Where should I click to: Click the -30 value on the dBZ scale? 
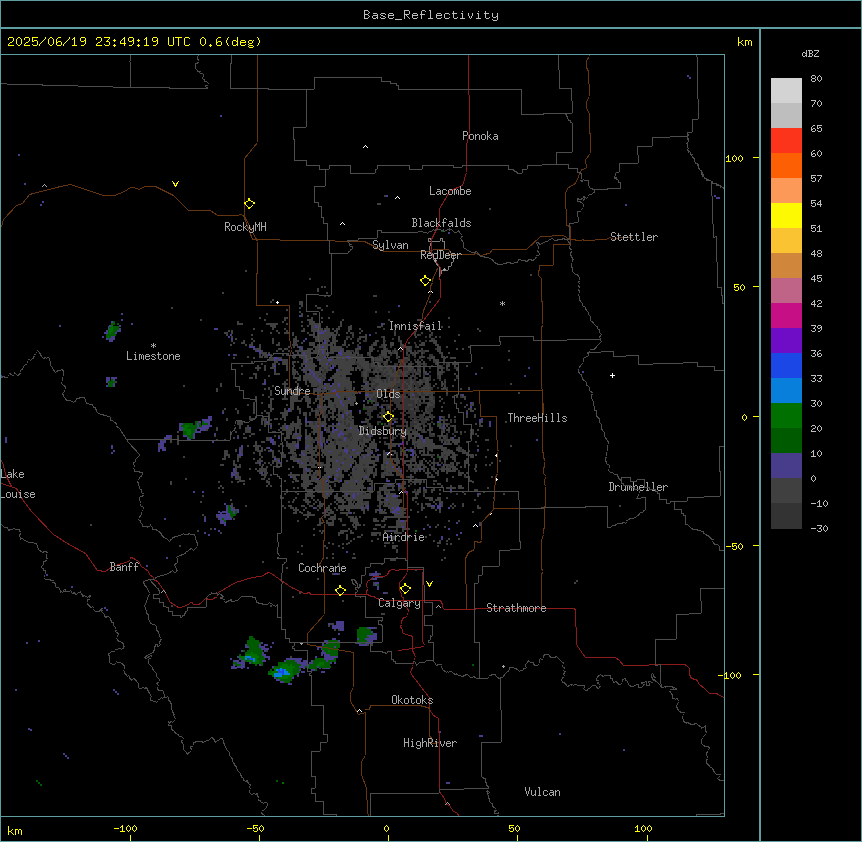[x=819, y=528]
